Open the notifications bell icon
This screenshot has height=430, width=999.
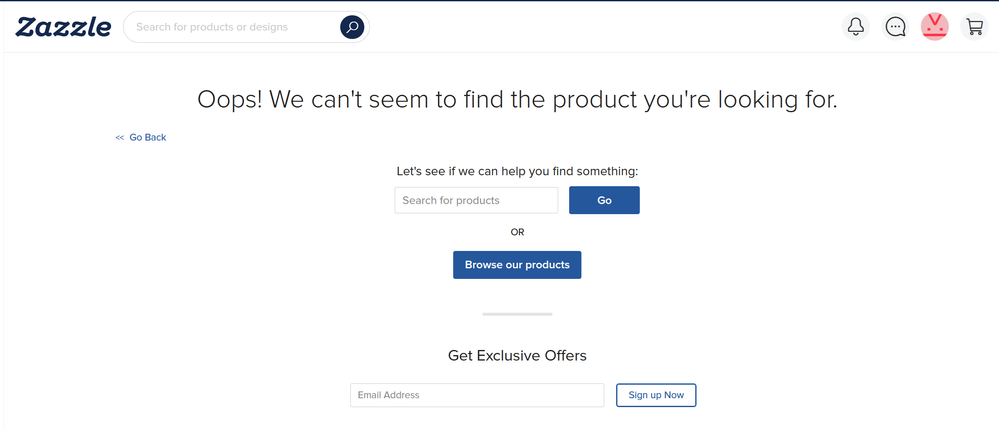856,27
